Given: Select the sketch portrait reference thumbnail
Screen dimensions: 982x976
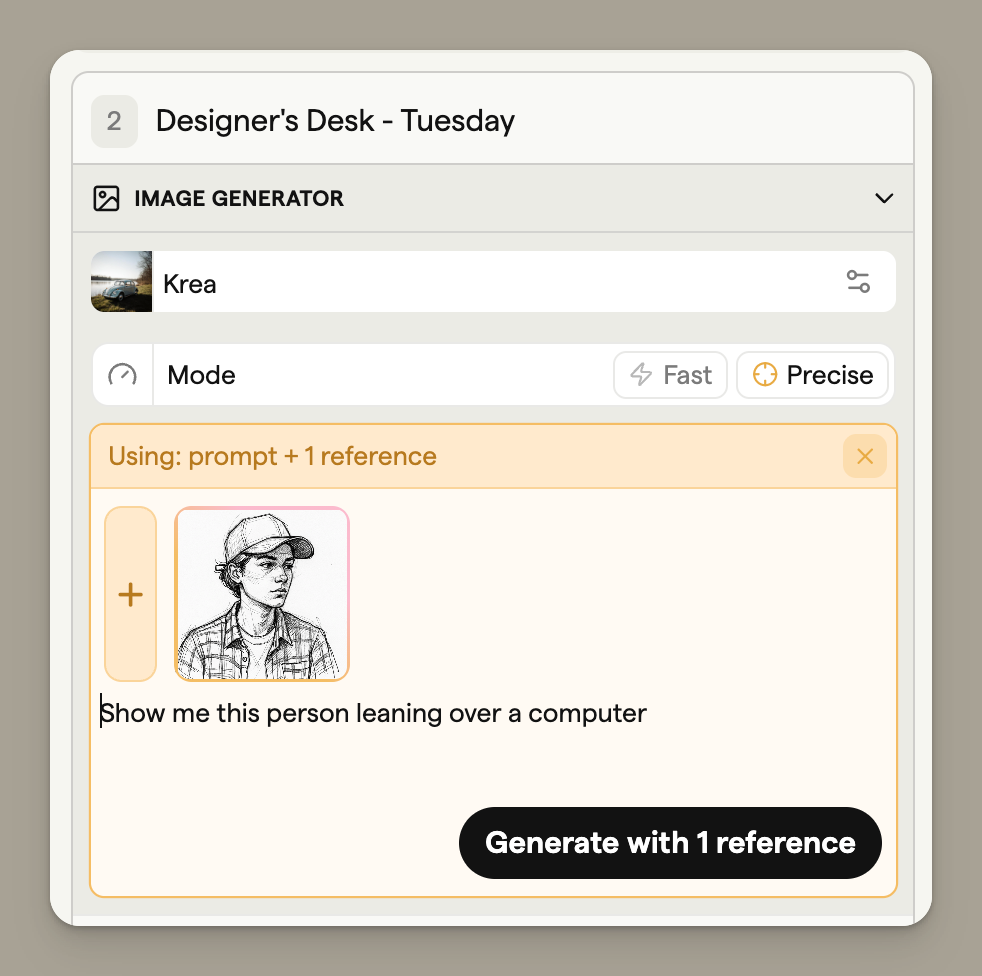Looking at the screenshot, I should click(262, 595).
